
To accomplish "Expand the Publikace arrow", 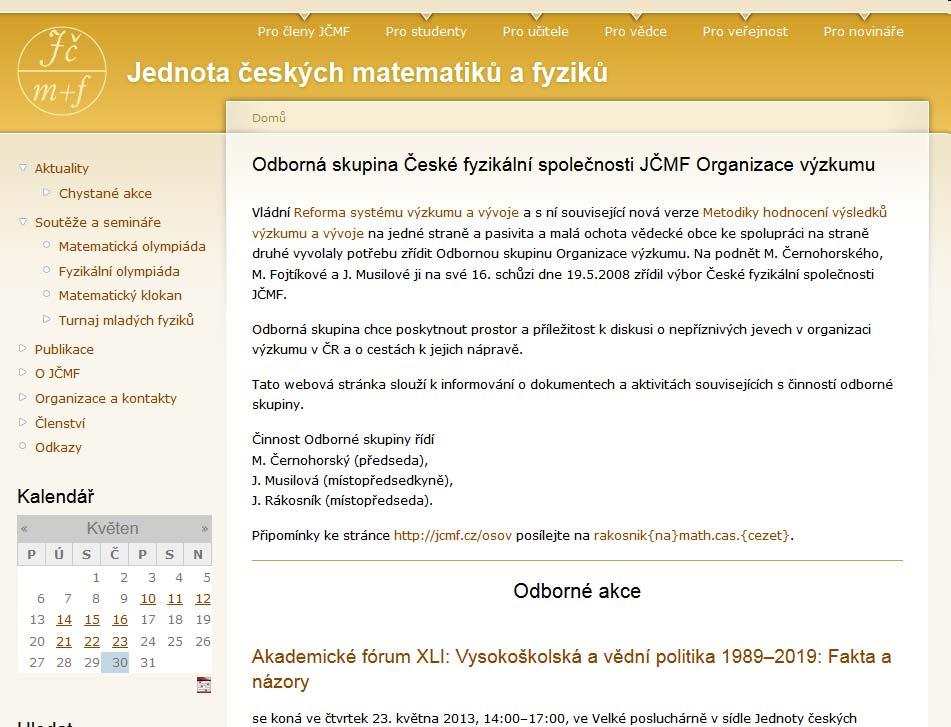I will (23, 348).
